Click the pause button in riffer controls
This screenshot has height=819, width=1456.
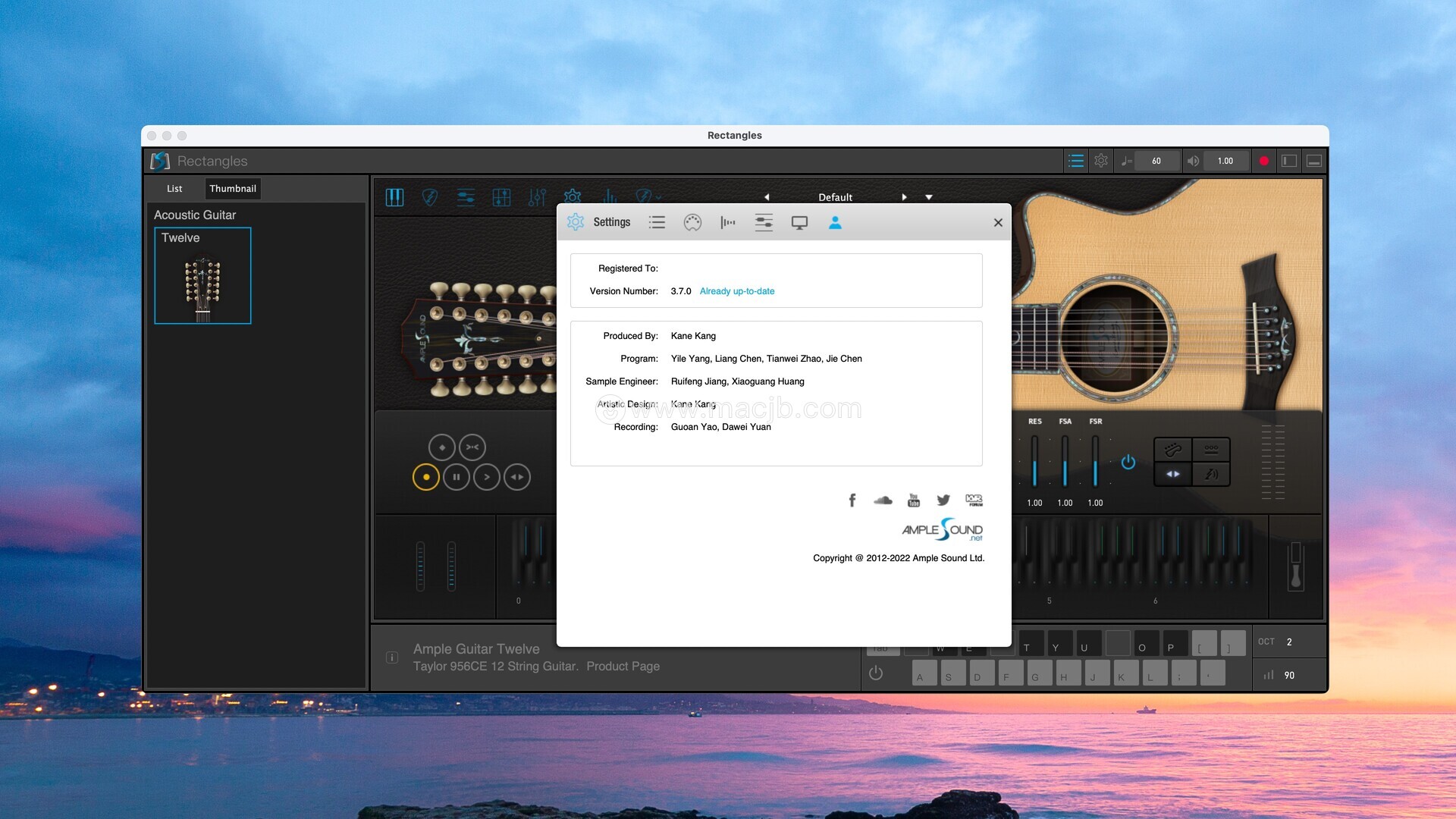pos(457,477)
